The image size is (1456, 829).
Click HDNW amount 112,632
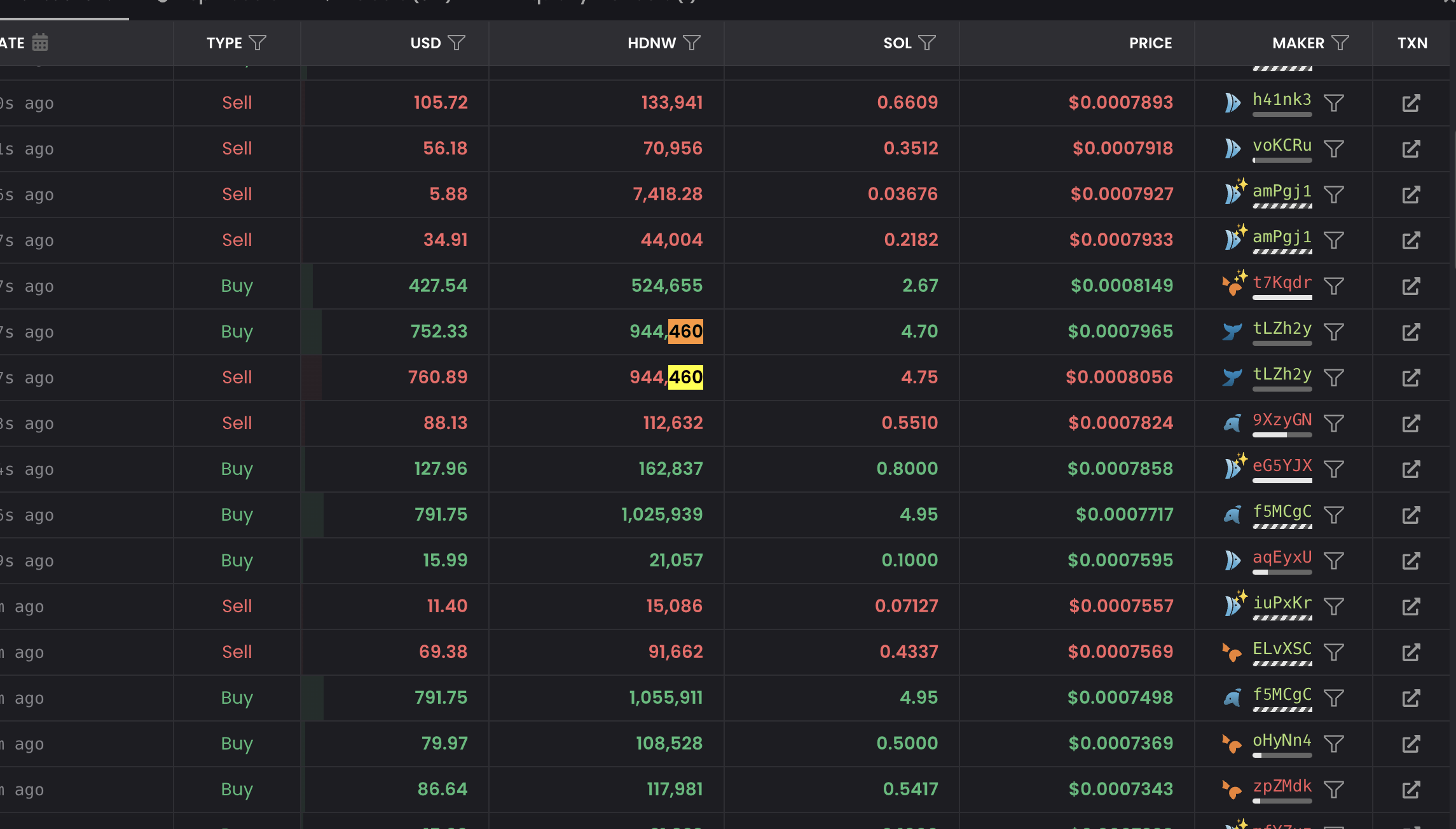(673, 423)
